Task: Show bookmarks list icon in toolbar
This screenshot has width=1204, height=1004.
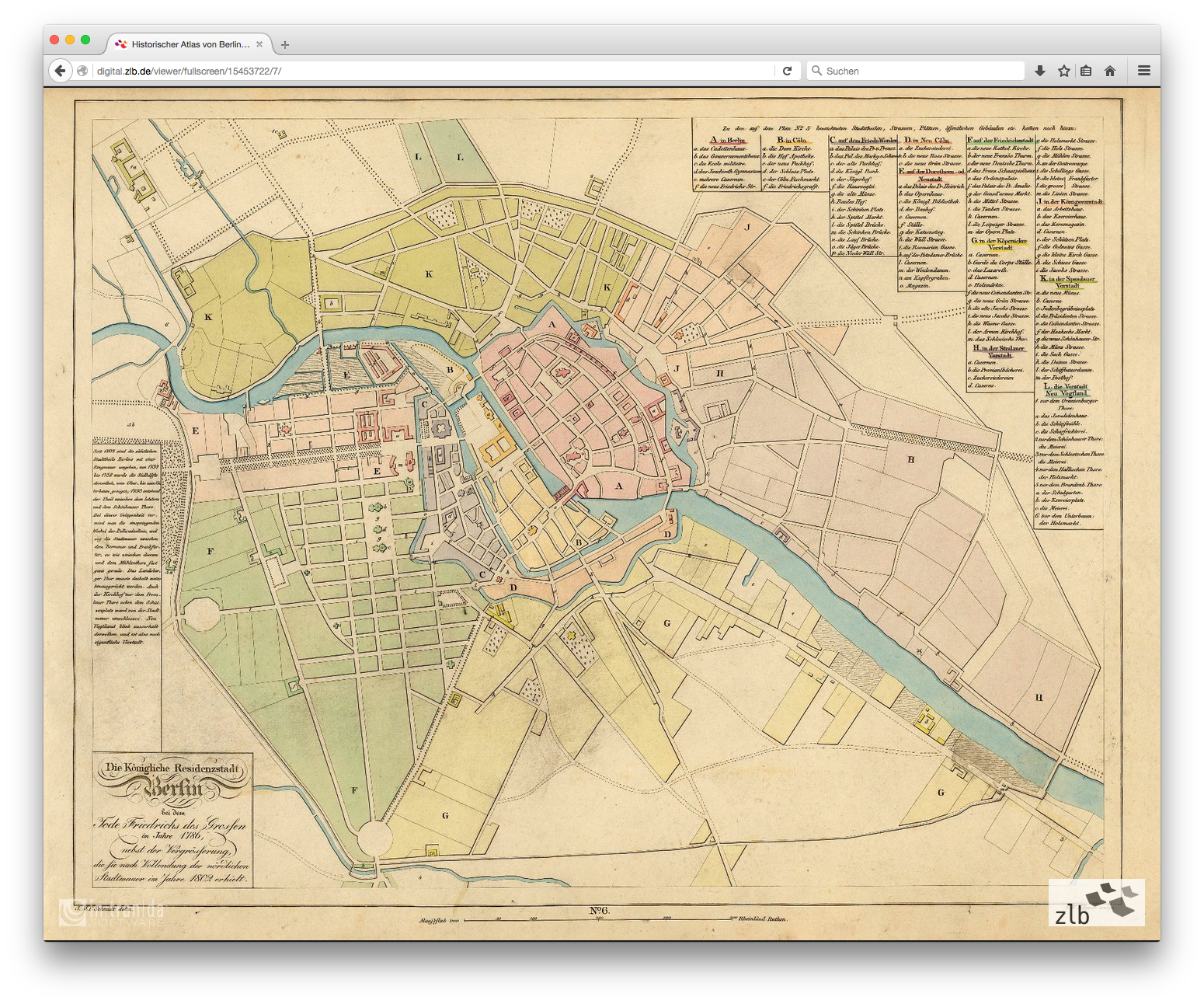Action: pos(1086,71)
